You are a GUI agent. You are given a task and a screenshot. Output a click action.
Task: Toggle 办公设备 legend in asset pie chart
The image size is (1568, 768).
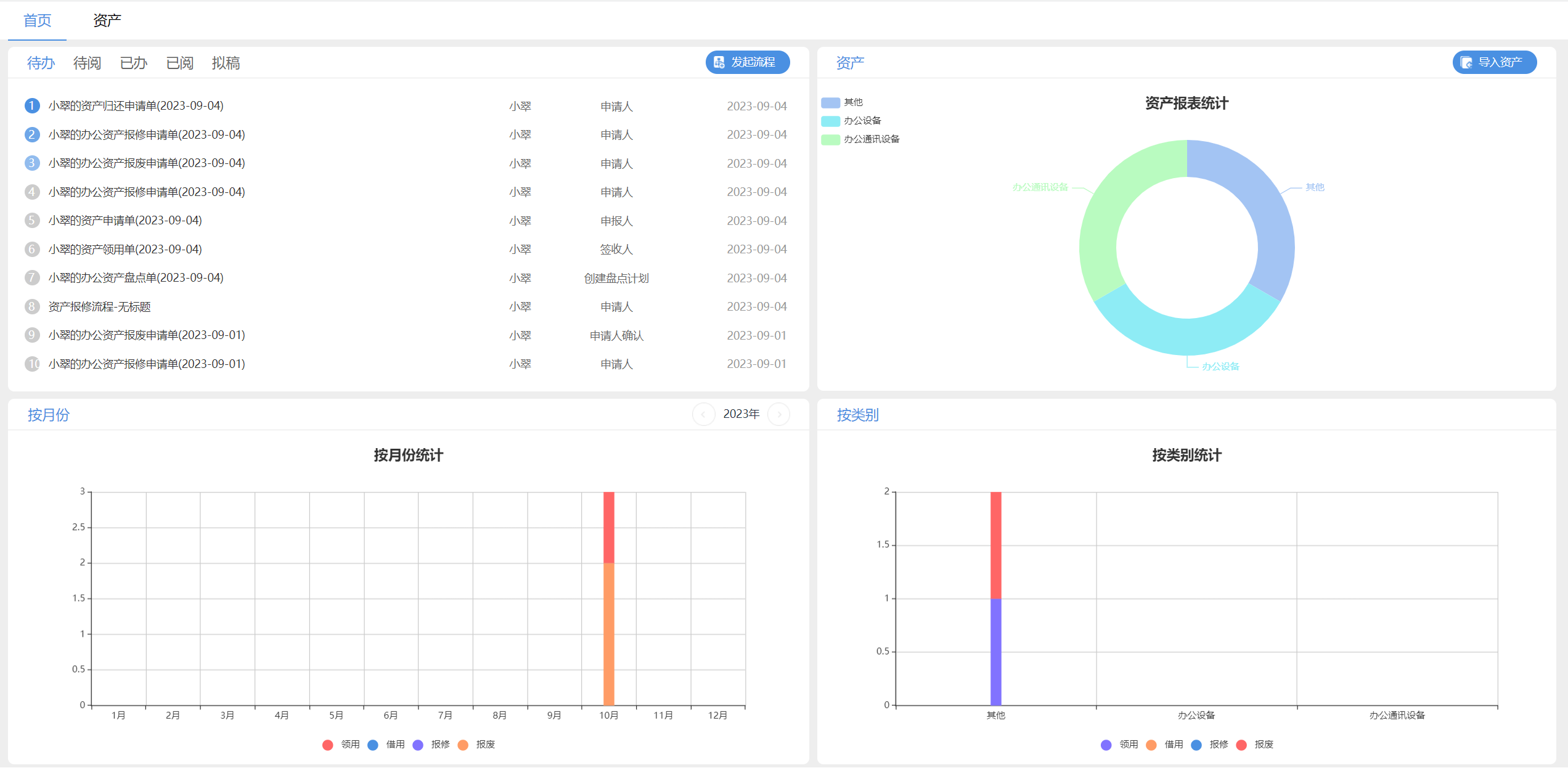[x=830, y=121]
